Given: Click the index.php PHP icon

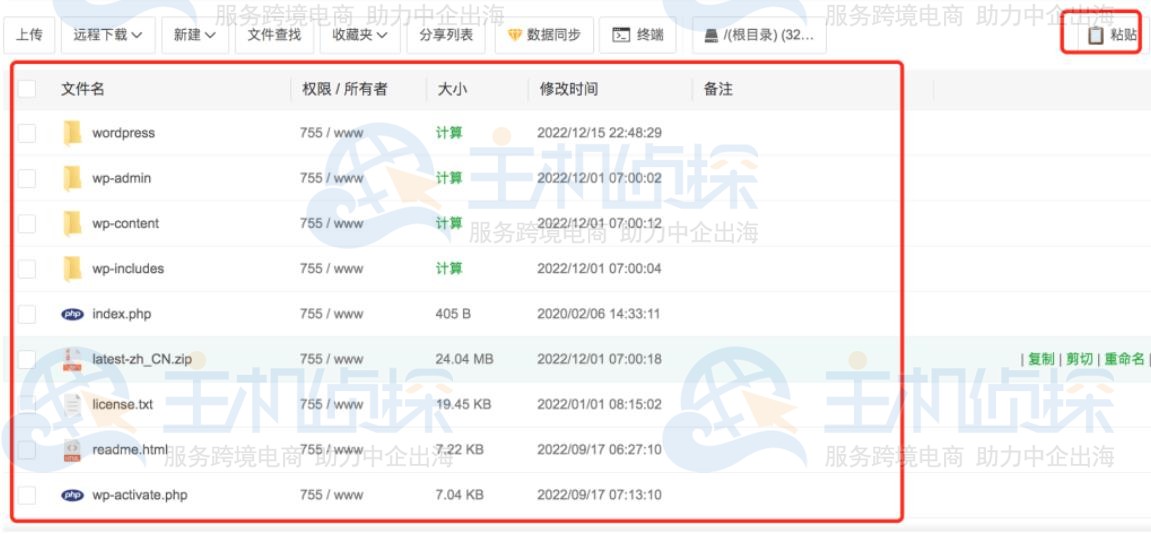Looking at the screenshot, I should (72, 314).
